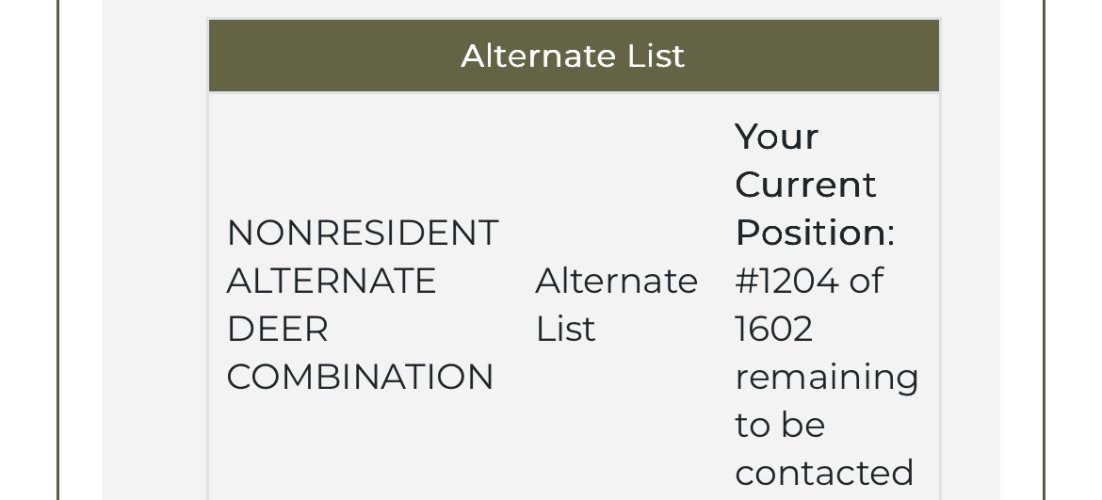Click the word of after #1204

coord(866,281)
